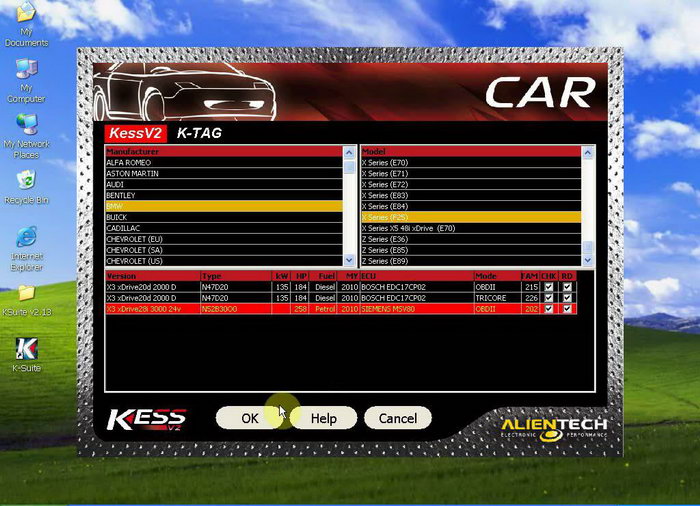Switch to the KessV2 tab
This screenshot has height=506, width=700.
[135, 133]
